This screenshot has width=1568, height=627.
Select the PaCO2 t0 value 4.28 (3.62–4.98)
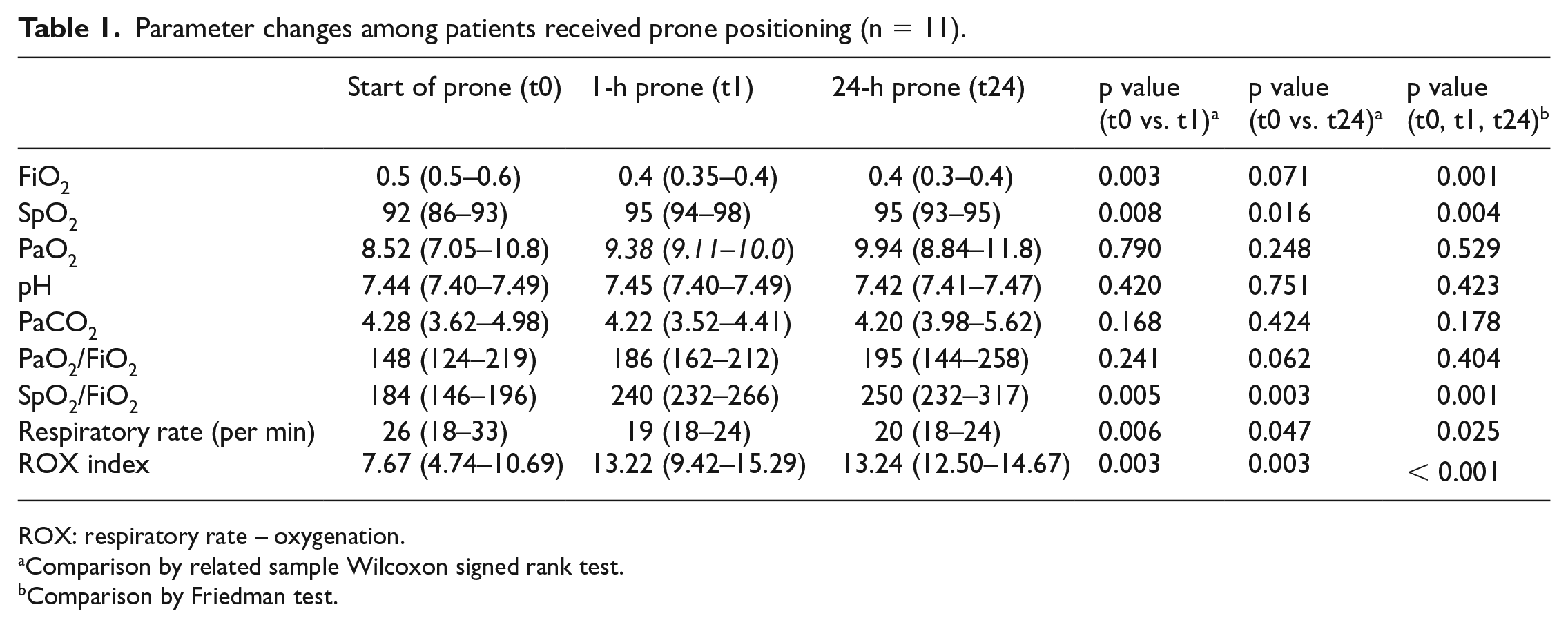point(455,322)
